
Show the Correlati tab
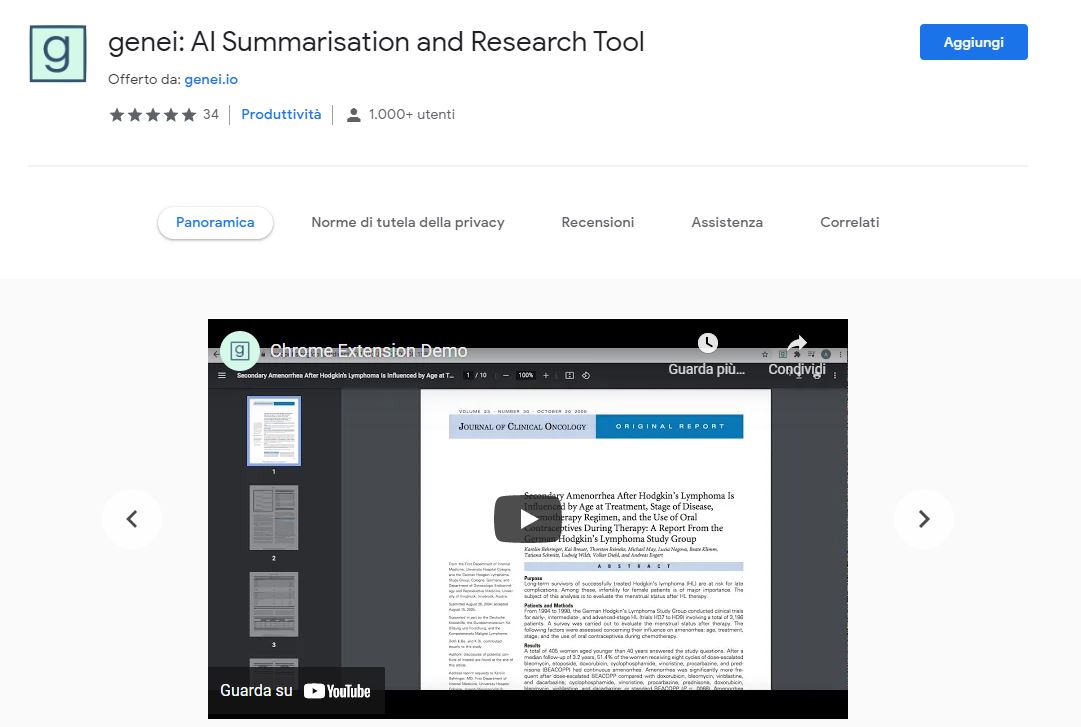tap(850, 223)
